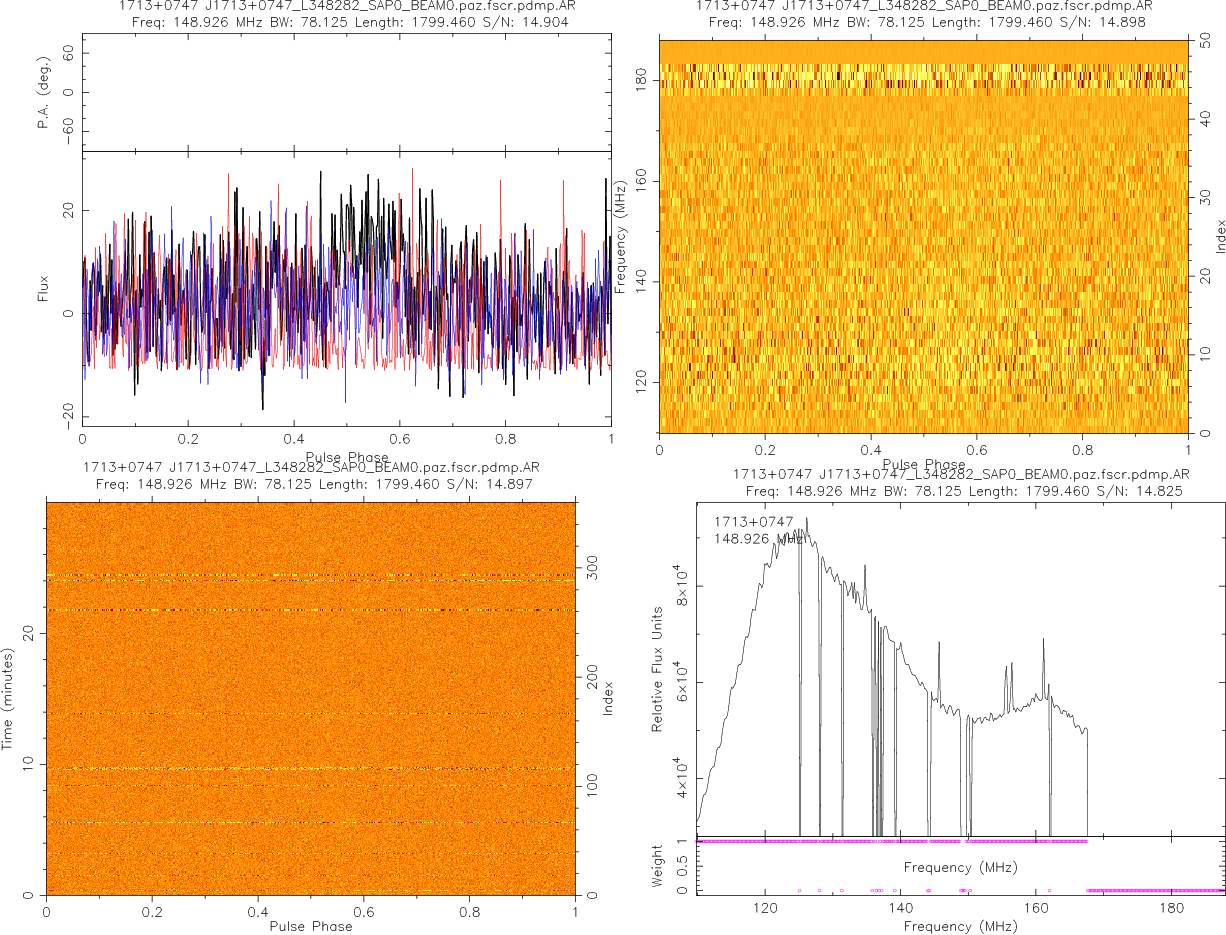1226x935 pixels.
Task: Click the P.A. (deg.) axis label
Action: [44, 93]
